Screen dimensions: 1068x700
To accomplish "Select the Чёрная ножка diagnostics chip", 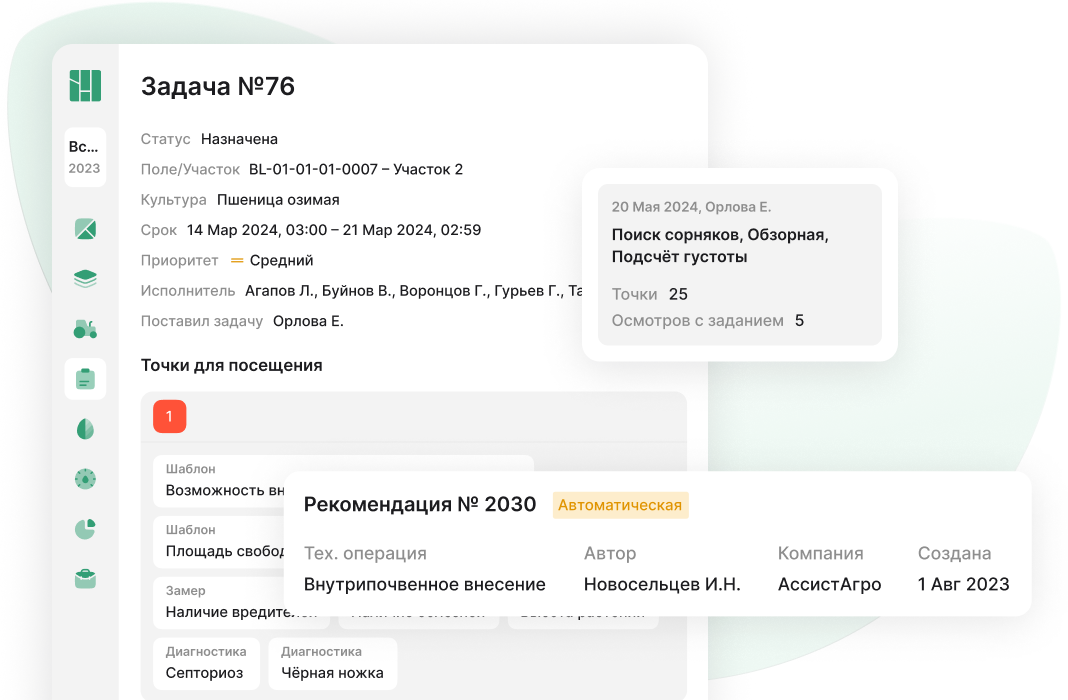I will [332, 664].
